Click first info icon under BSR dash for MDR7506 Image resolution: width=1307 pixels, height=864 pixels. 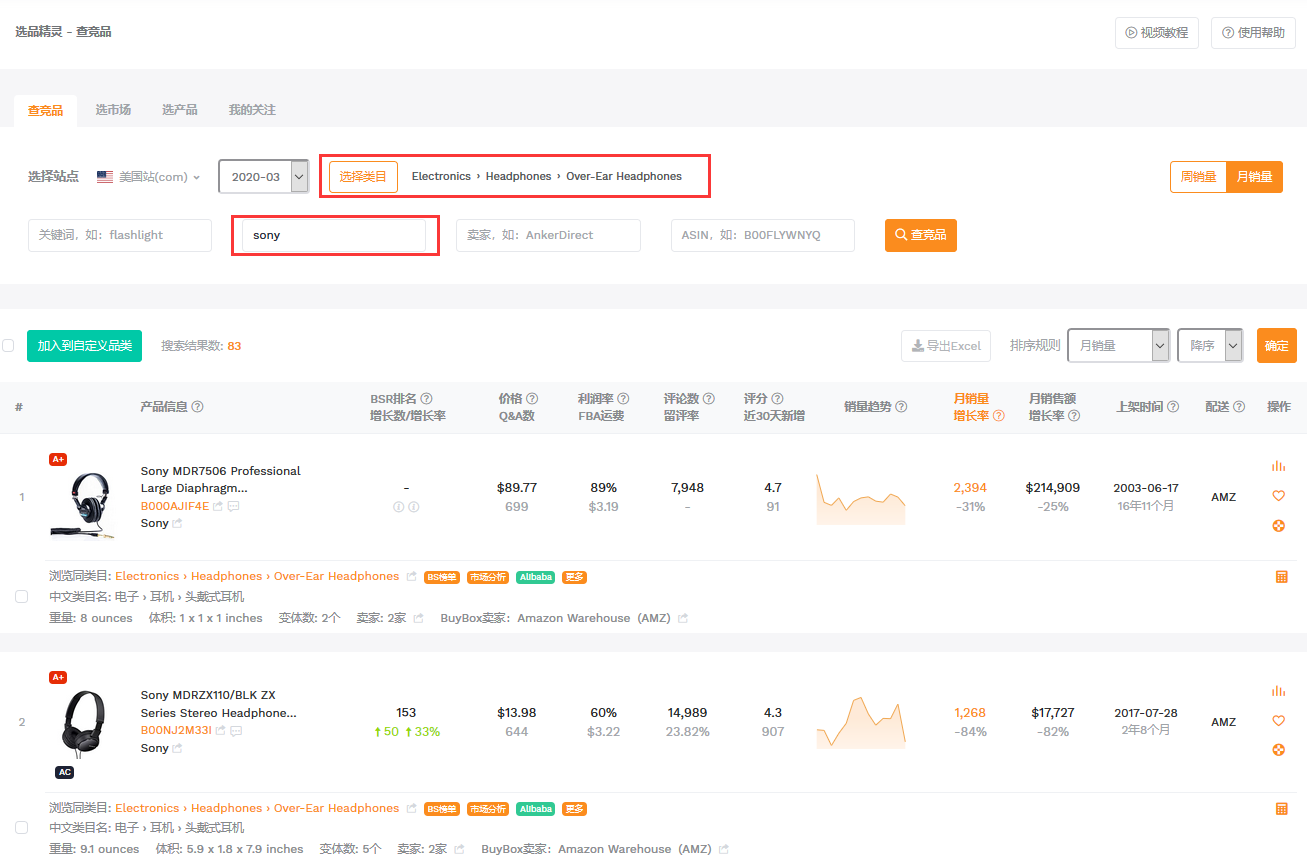[398, 507]
